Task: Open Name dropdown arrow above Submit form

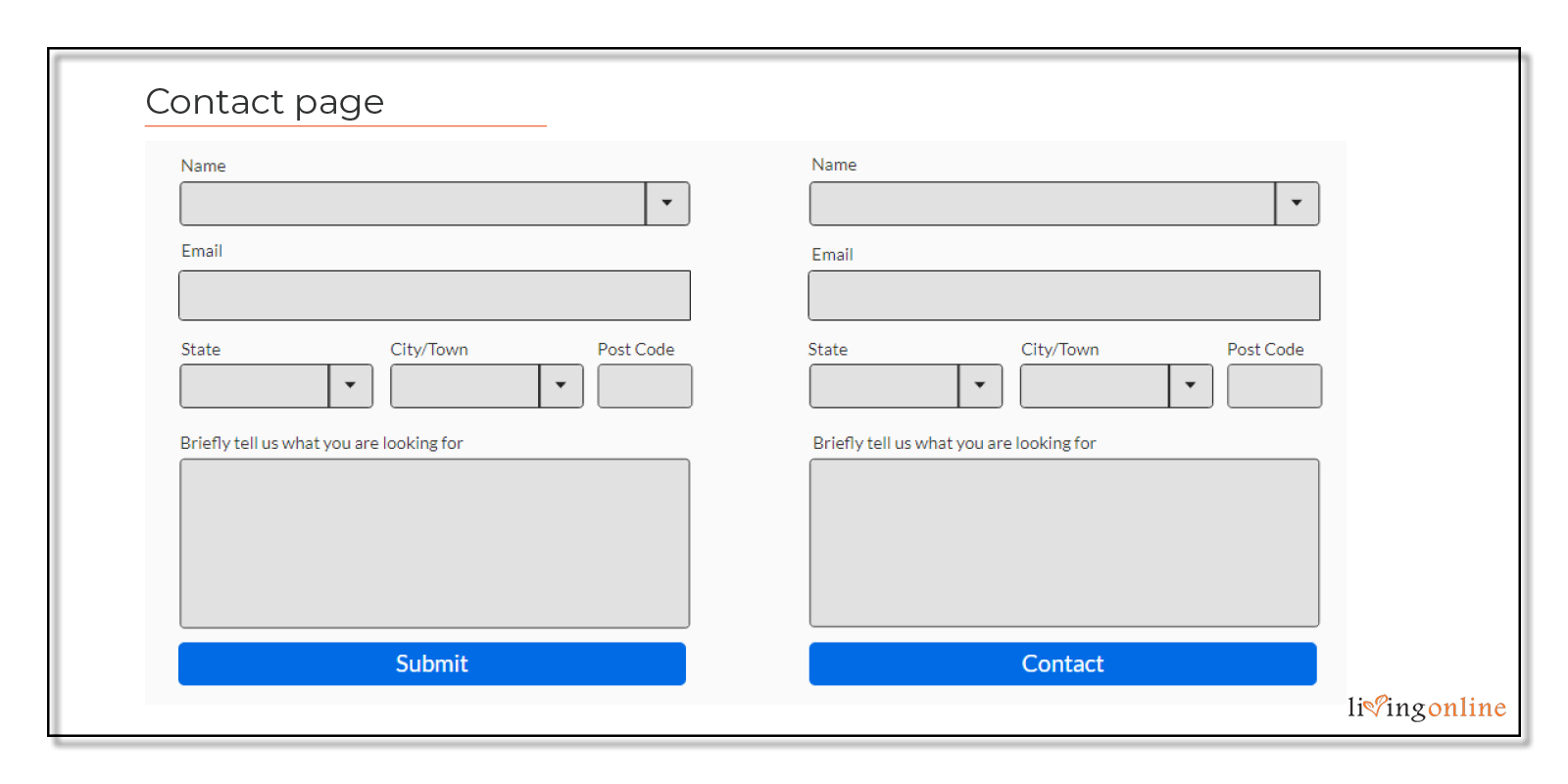Action: (x=667, y=204)
